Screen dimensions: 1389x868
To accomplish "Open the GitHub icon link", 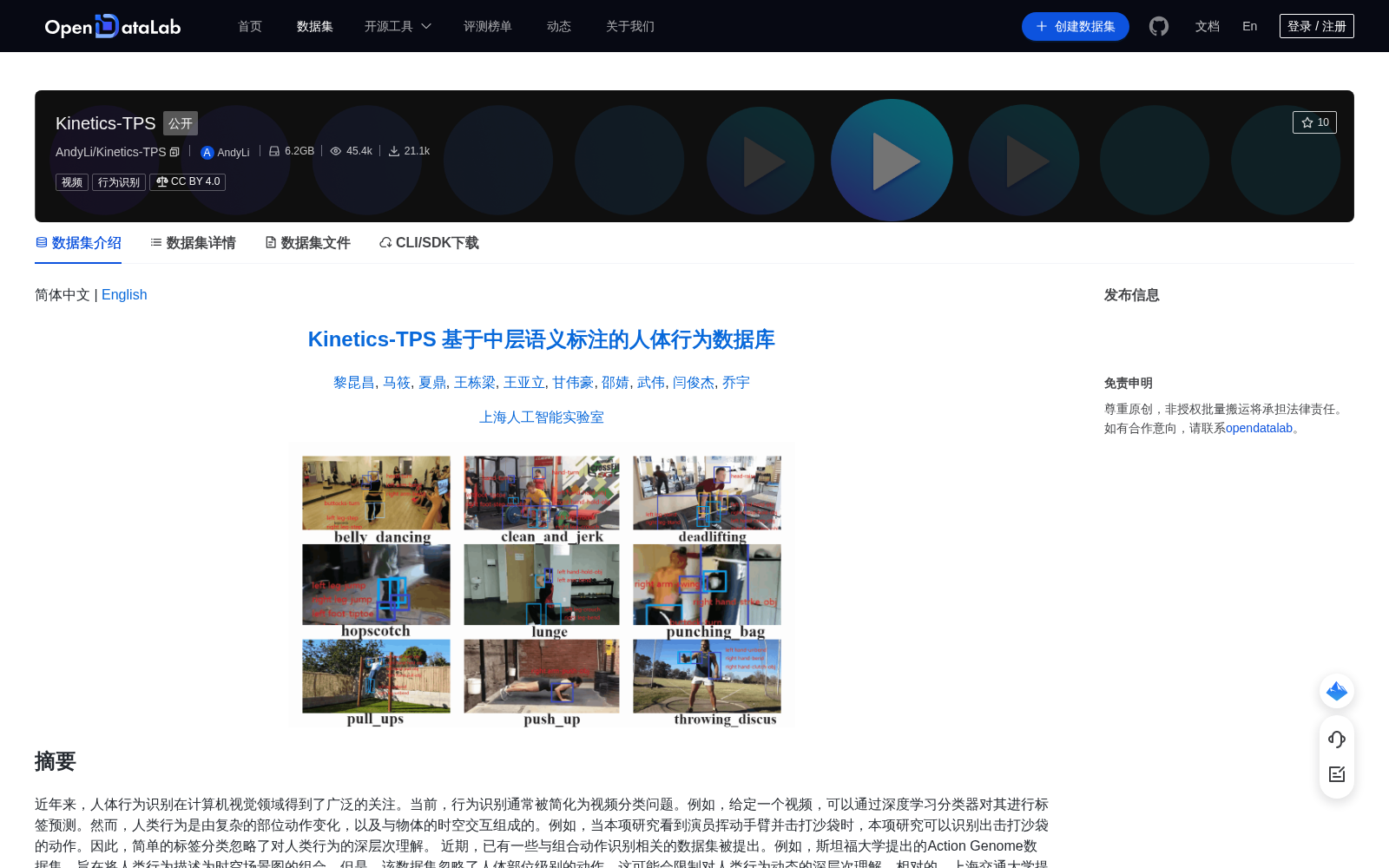I will pos(1159,26).
